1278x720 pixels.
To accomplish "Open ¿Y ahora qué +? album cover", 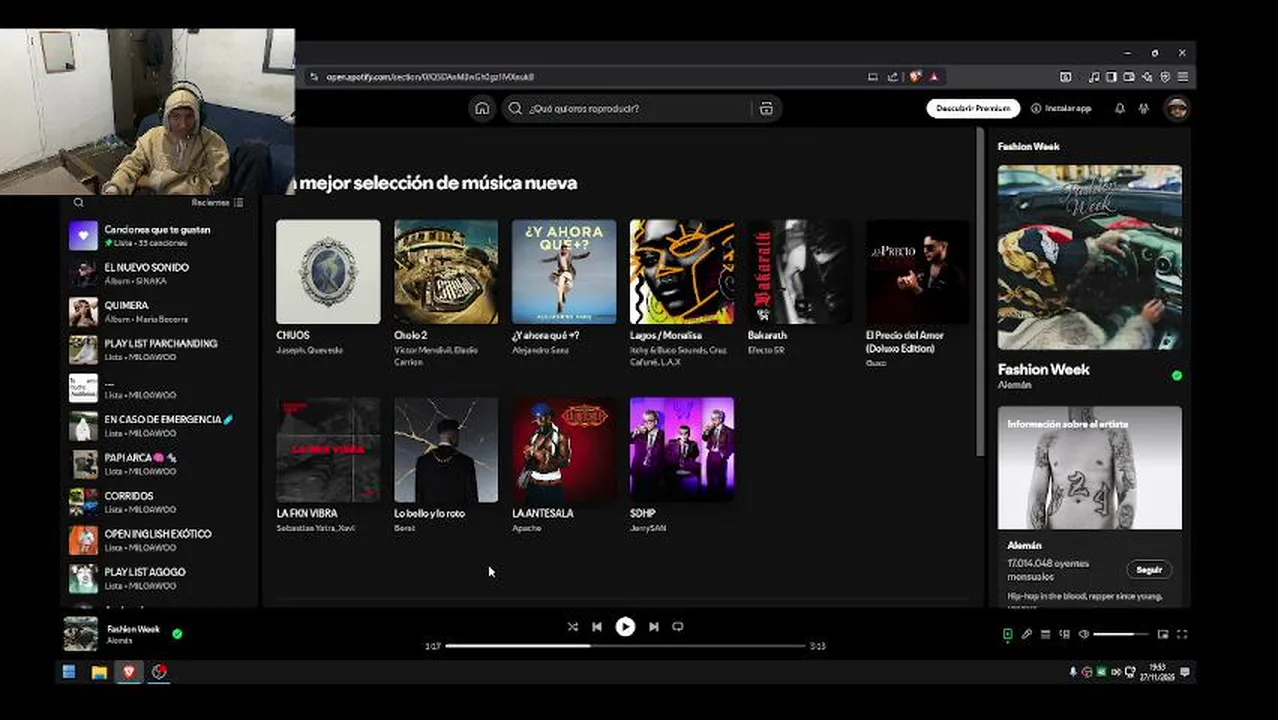I will [564, 272].
